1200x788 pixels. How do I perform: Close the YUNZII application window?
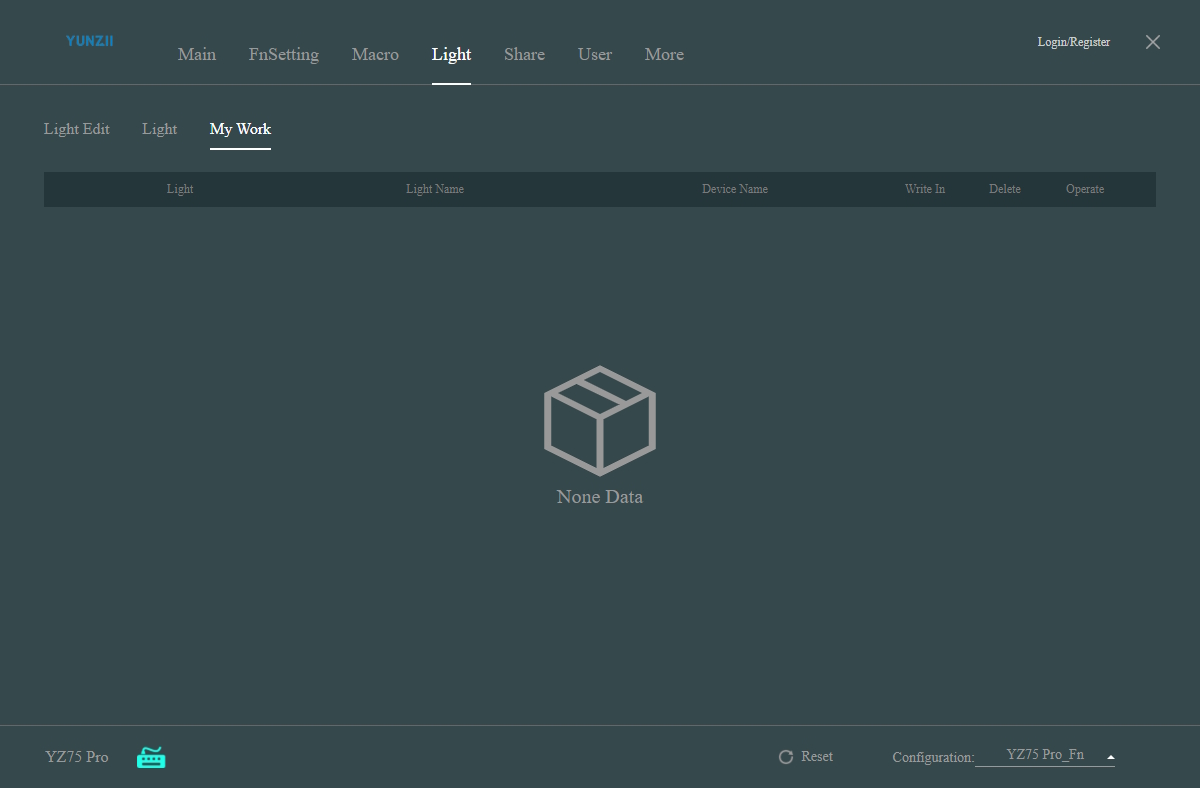[x=1153, y=42]
